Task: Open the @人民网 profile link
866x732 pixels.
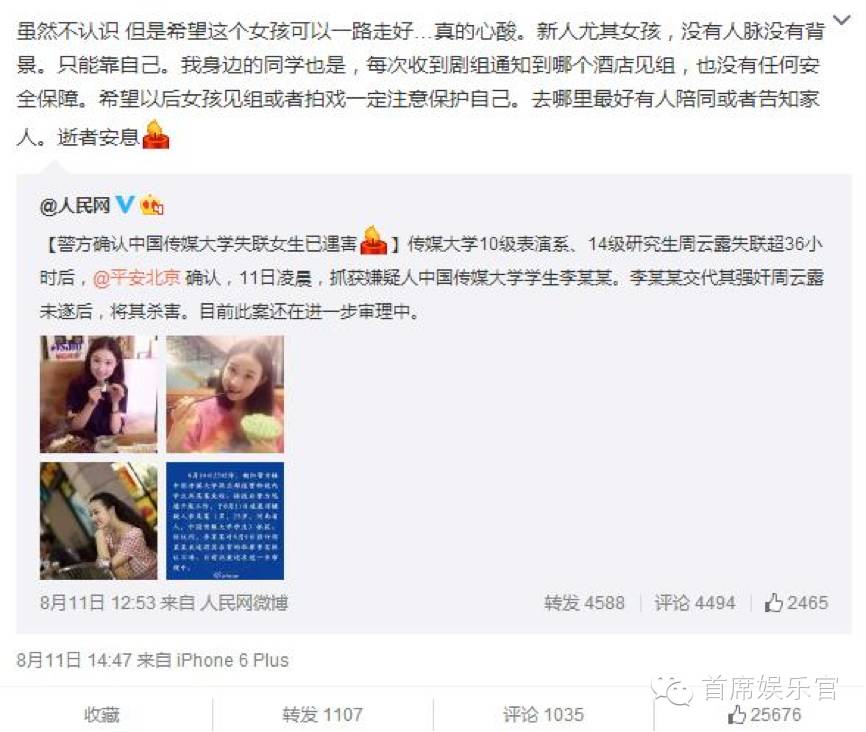Action: [x=75, y=206]
